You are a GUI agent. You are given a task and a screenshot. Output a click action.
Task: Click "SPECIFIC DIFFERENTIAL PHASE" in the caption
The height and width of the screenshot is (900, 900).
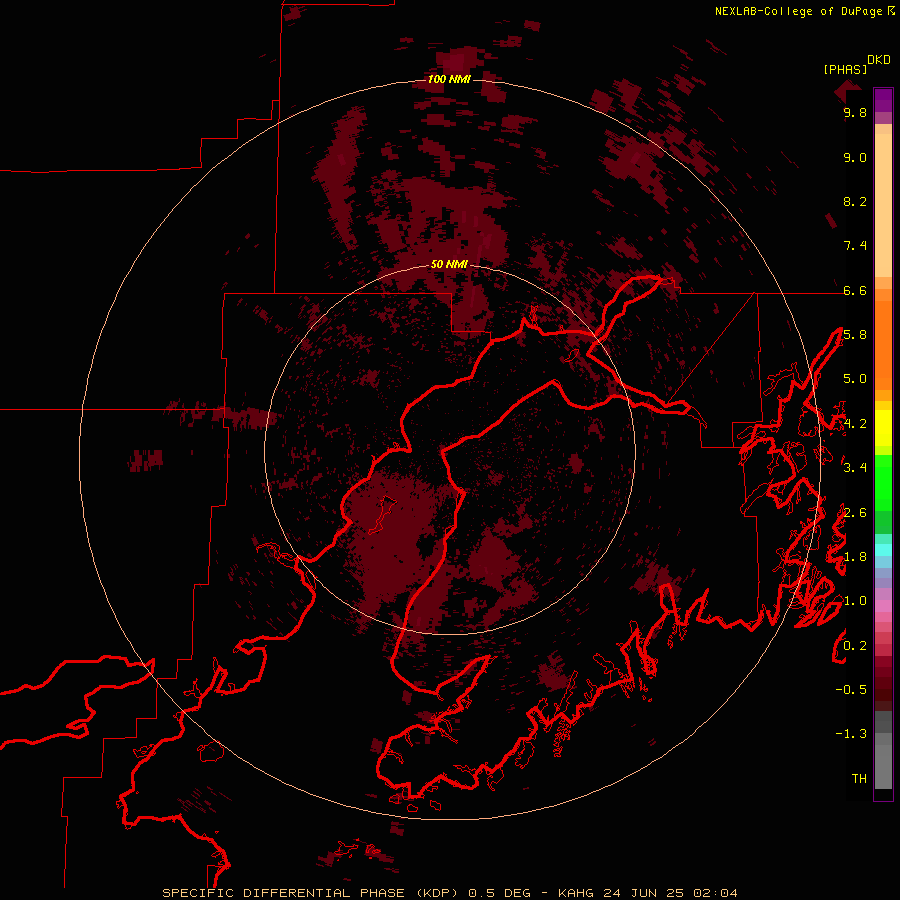click(284, 893)
